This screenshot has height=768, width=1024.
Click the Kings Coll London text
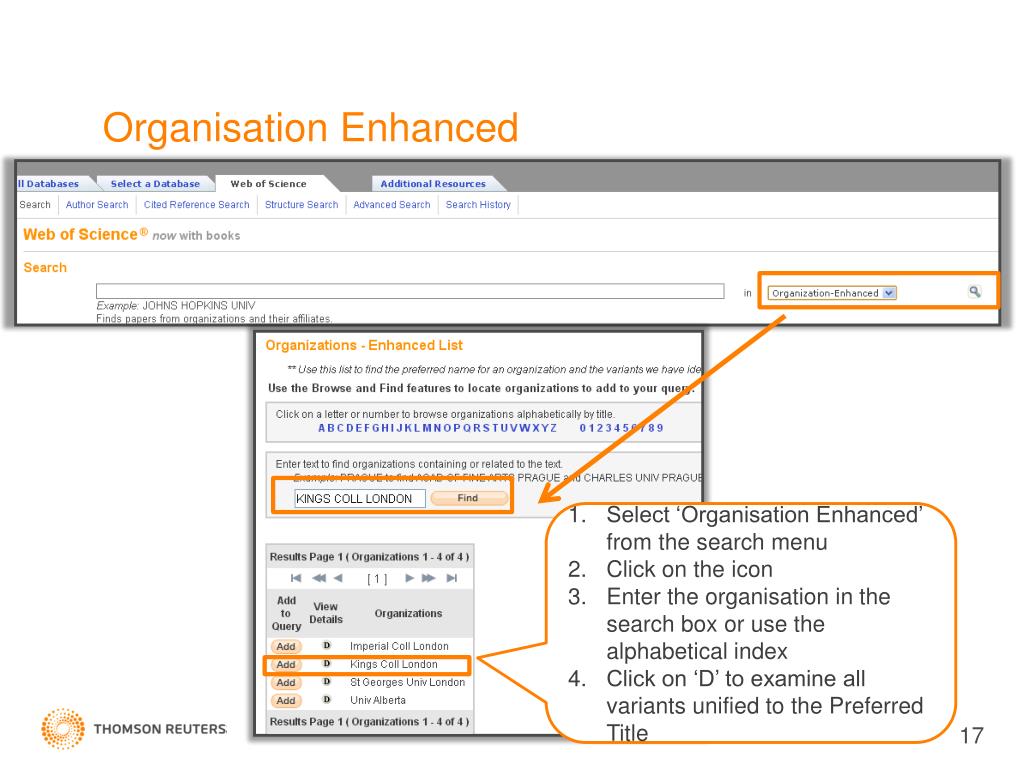tap(394, 664)
